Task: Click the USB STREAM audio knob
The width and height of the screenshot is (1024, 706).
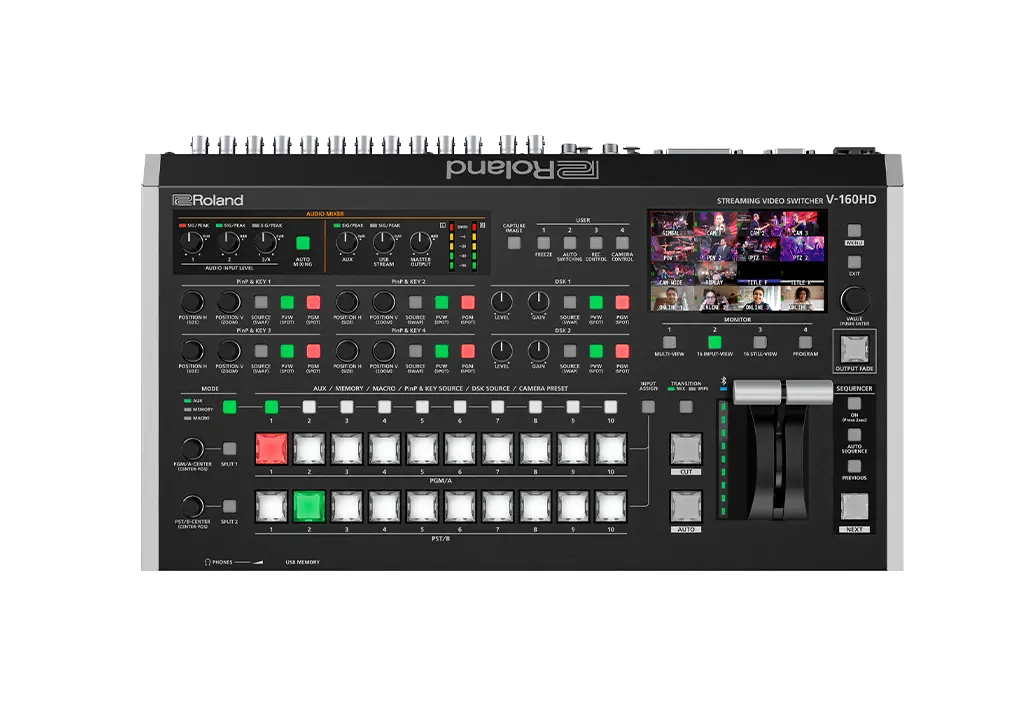Action: point(384,242)
